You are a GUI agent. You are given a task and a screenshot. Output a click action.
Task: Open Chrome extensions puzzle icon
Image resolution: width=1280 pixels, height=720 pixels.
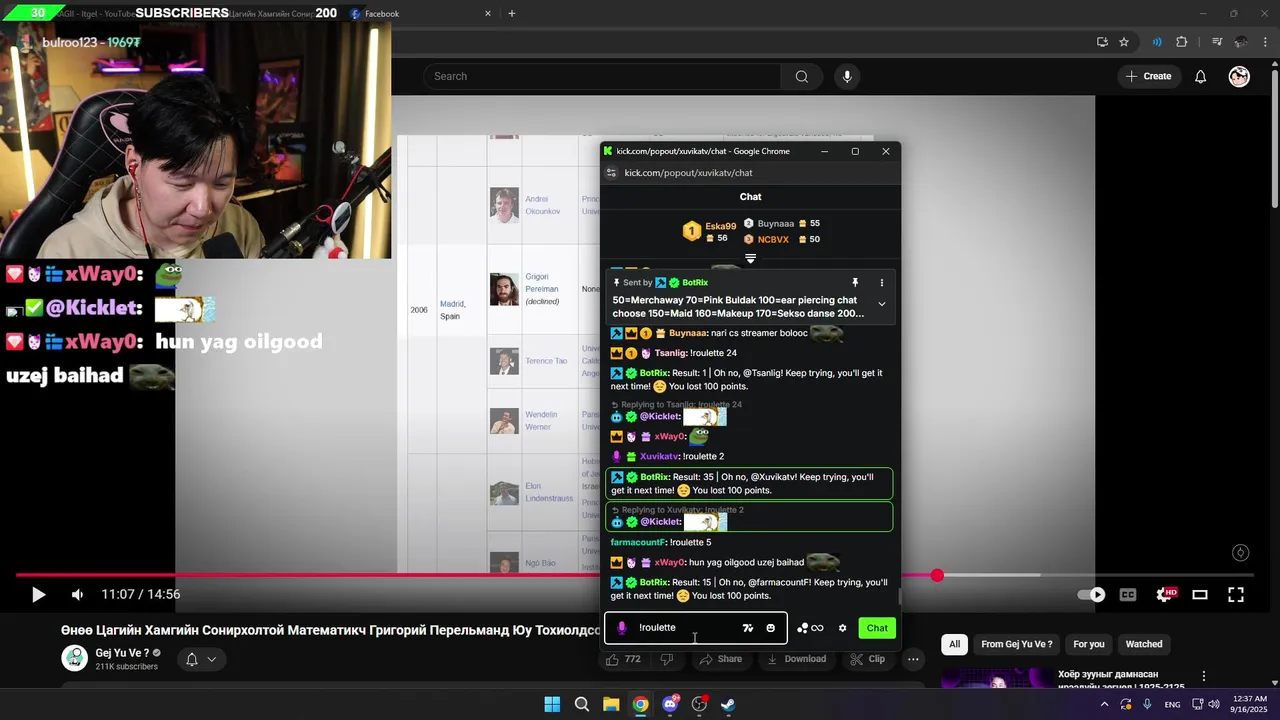click(1182, 42)
